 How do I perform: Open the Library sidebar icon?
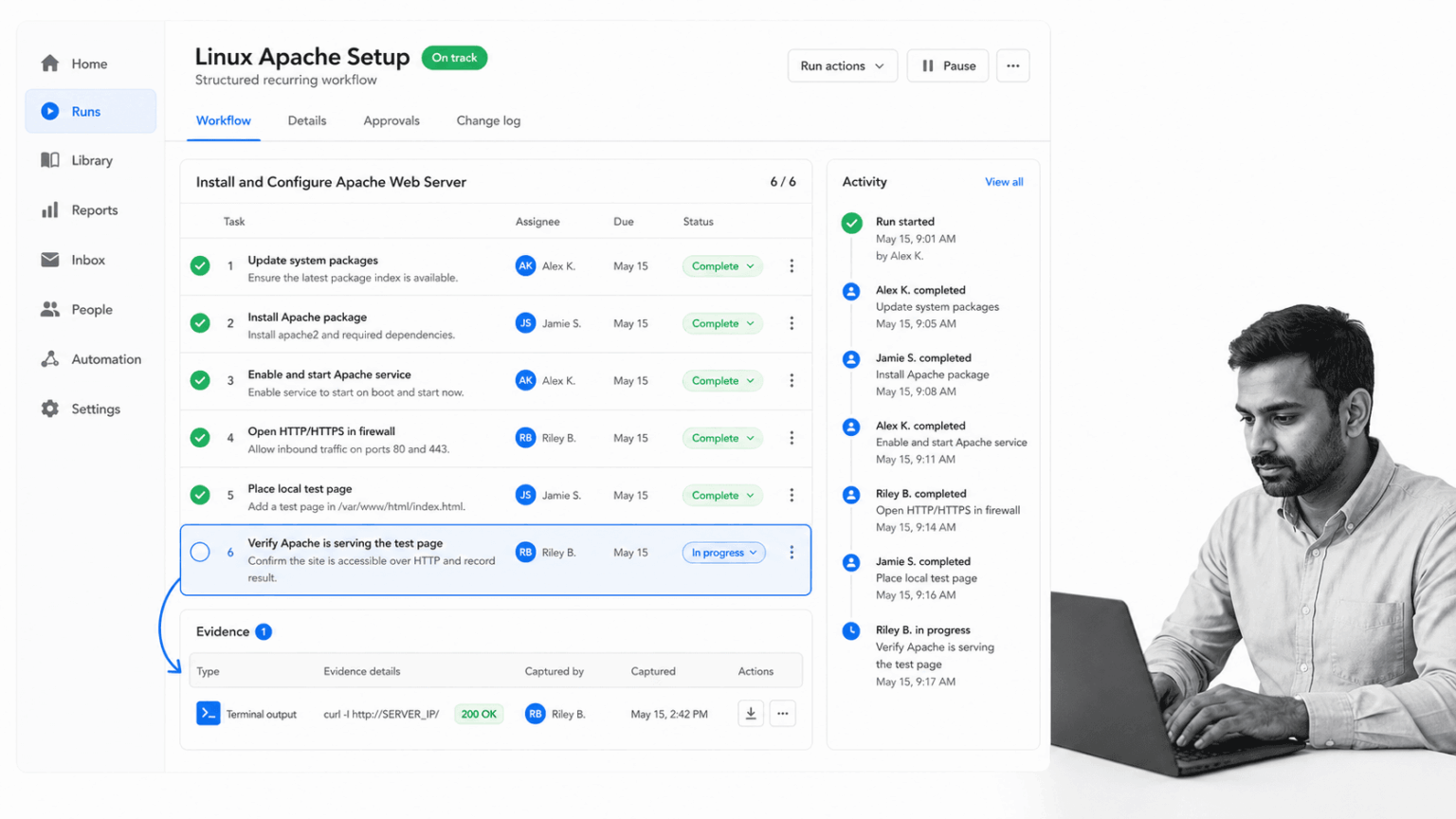[x=50, y=160]
